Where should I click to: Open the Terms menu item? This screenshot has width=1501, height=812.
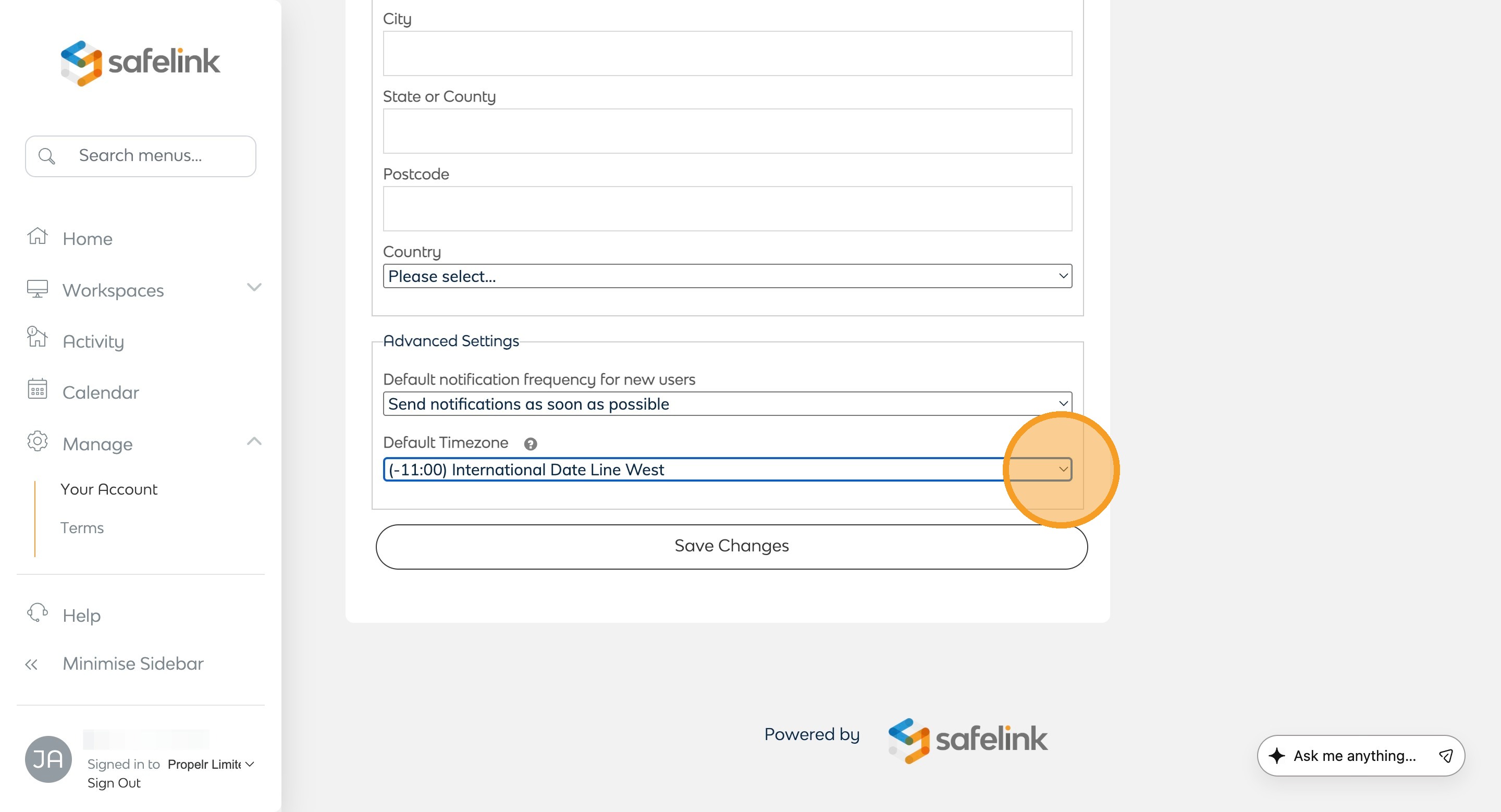[82, 528]
